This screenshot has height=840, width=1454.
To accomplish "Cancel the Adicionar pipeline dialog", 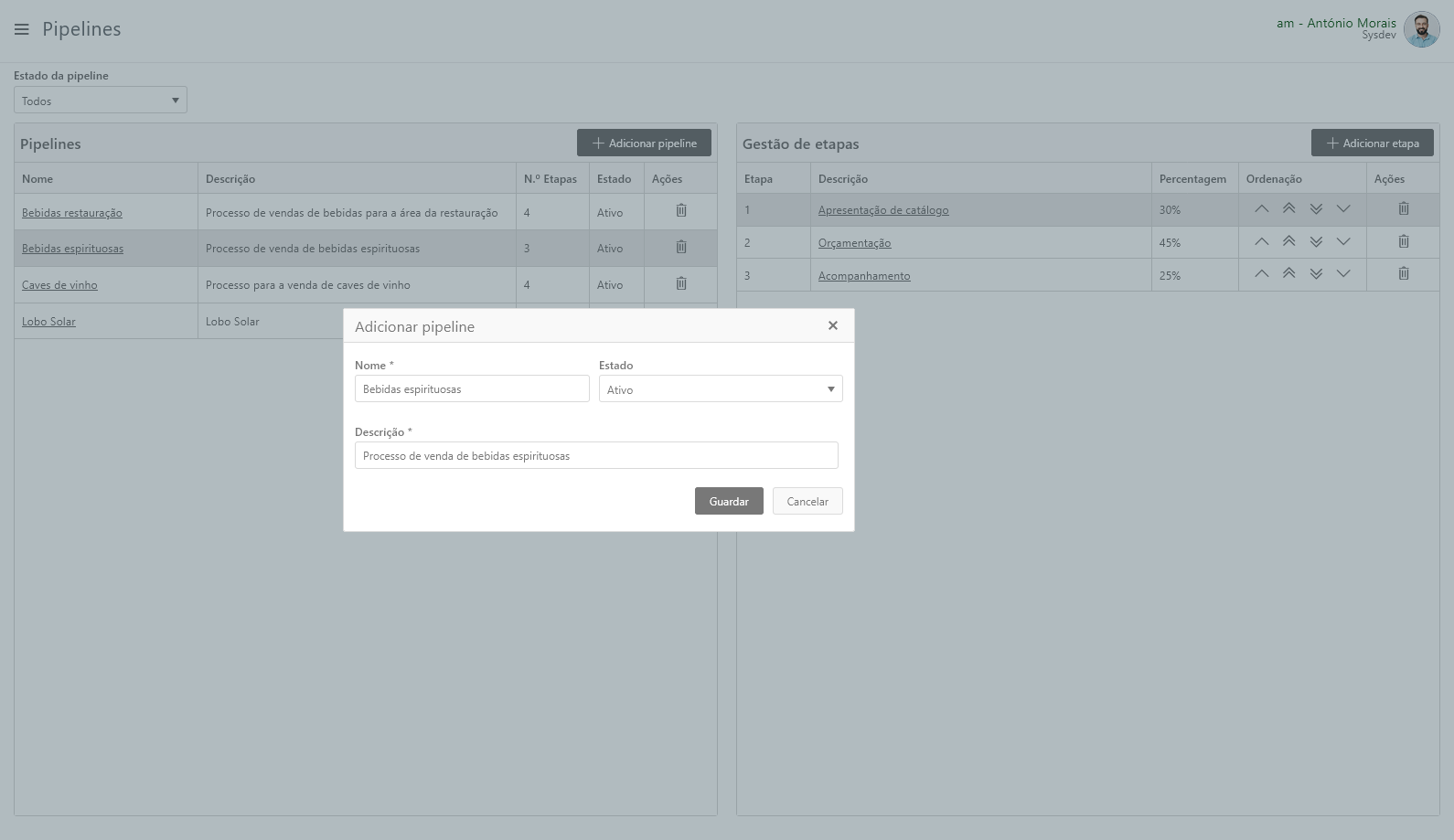I will point(807,501).
